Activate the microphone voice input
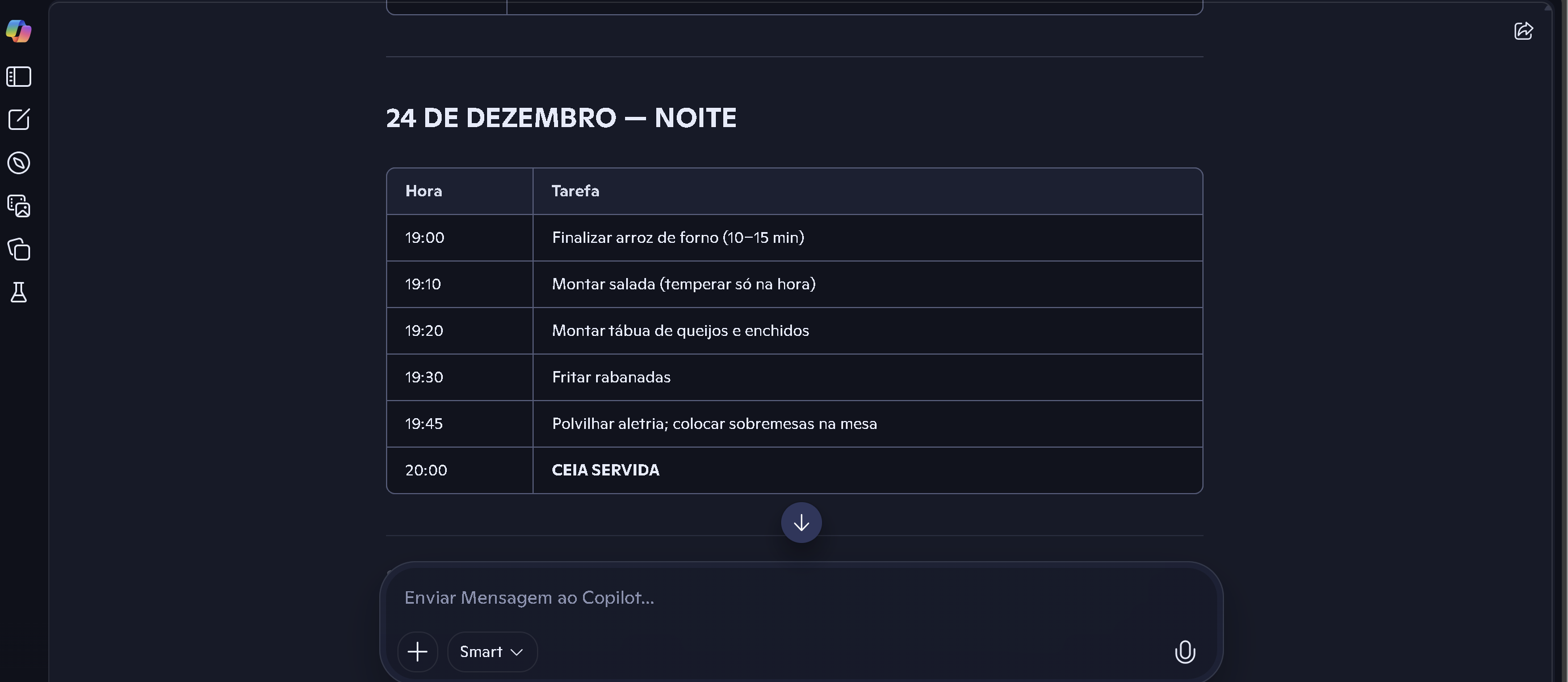The width and height of the screenshot is (1568, 682). pos(1185,651)
